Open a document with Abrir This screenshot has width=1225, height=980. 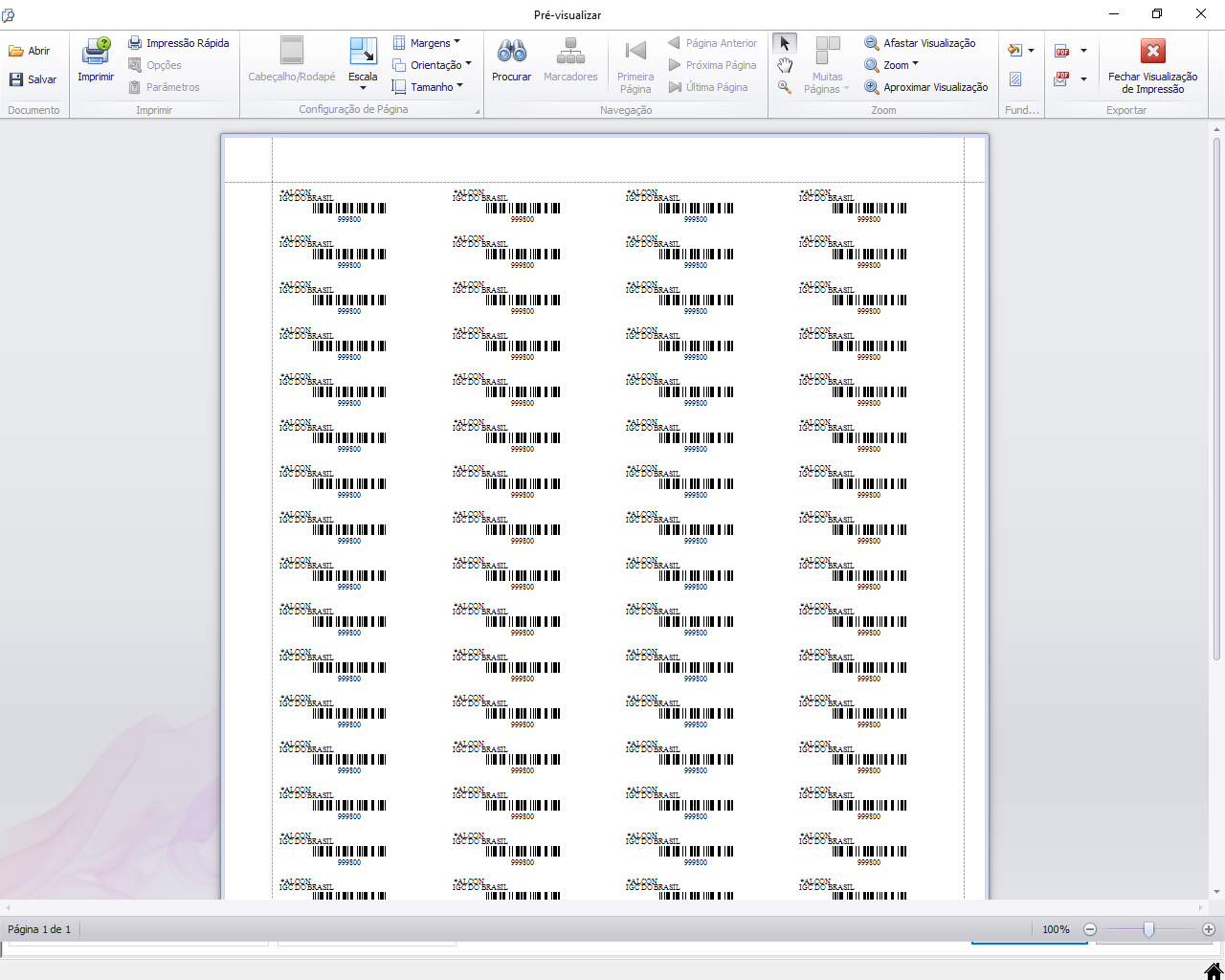[30, 51]
